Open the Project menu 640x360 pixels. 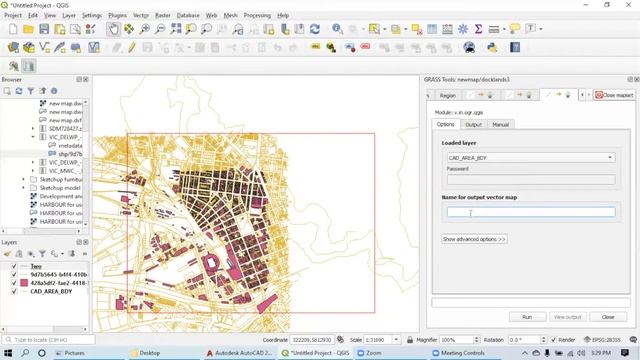pyautogui.click(x=13, y=15)
